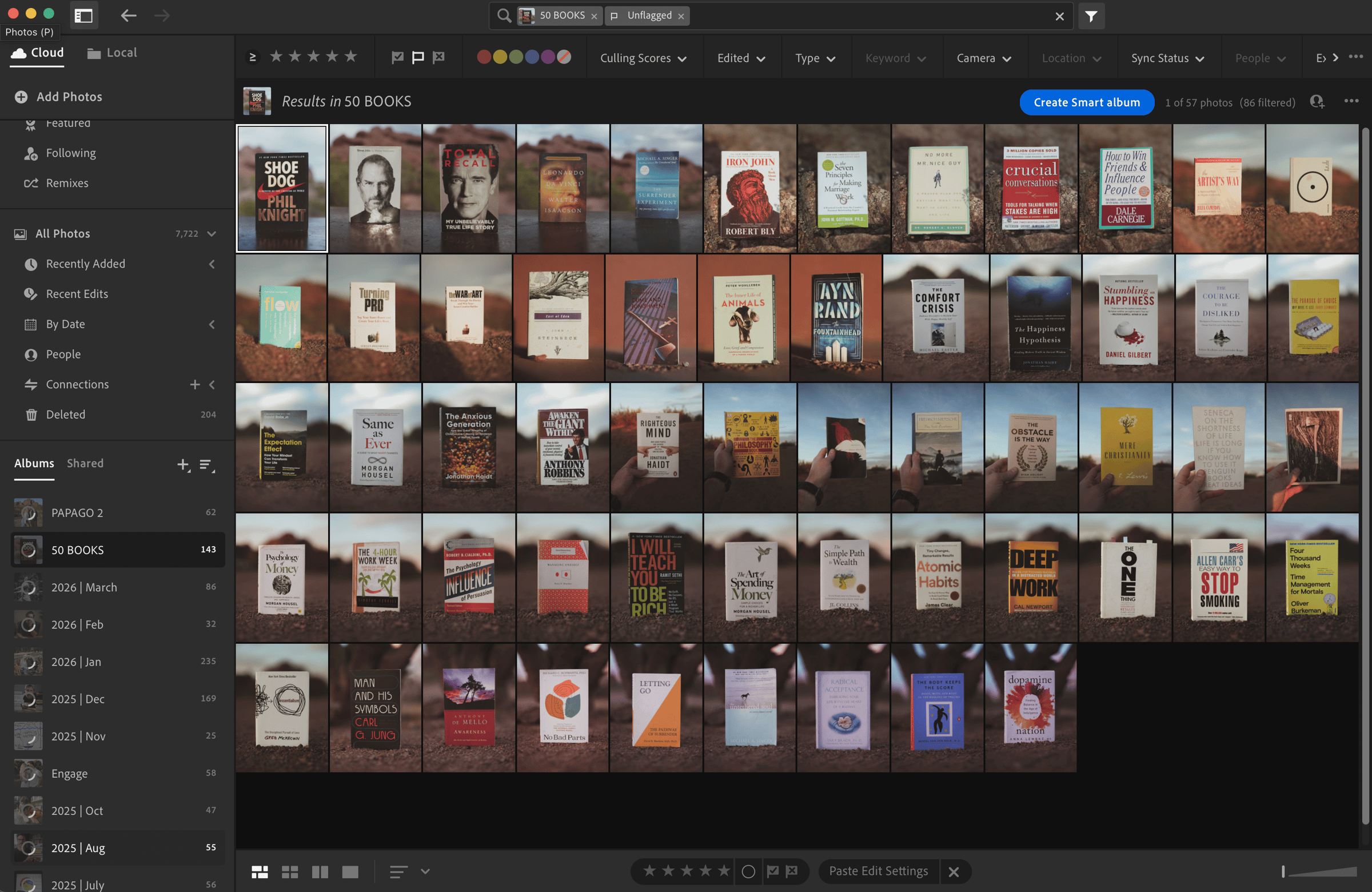Toggle the rejected flag filter
Image resolution: width=1372 pixels, height=892 pixels.
[x=438, y=57]
